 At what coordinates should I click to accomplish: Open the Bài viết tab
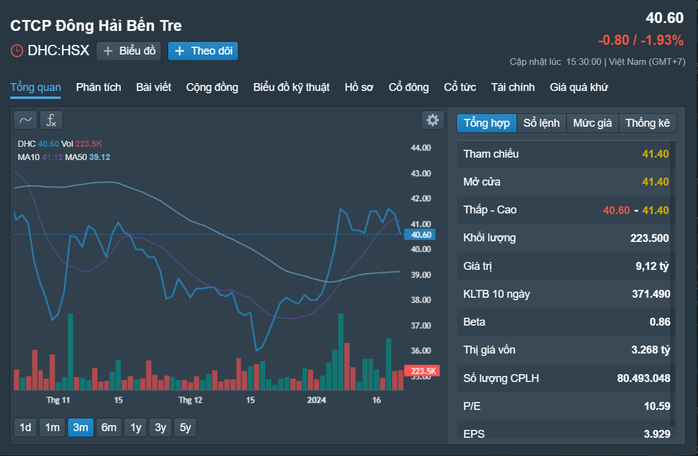click(154, 87)
